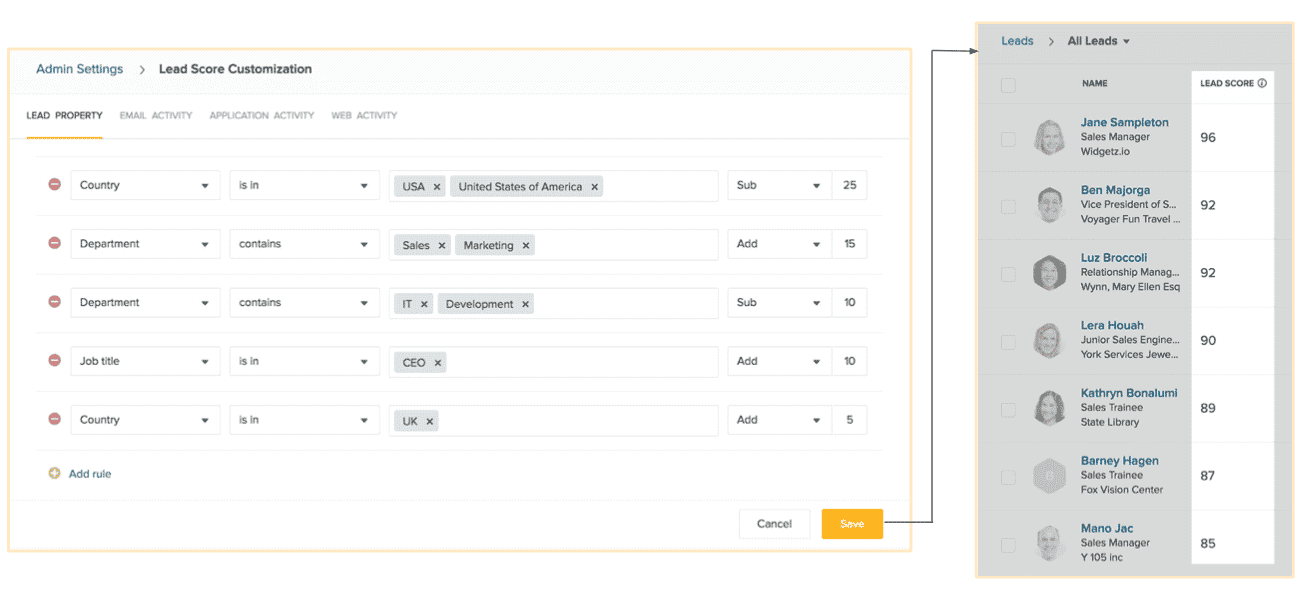
Task: Expand the All Leads view dropdown
Action: pyautogui.click(x=1126, y=42)
